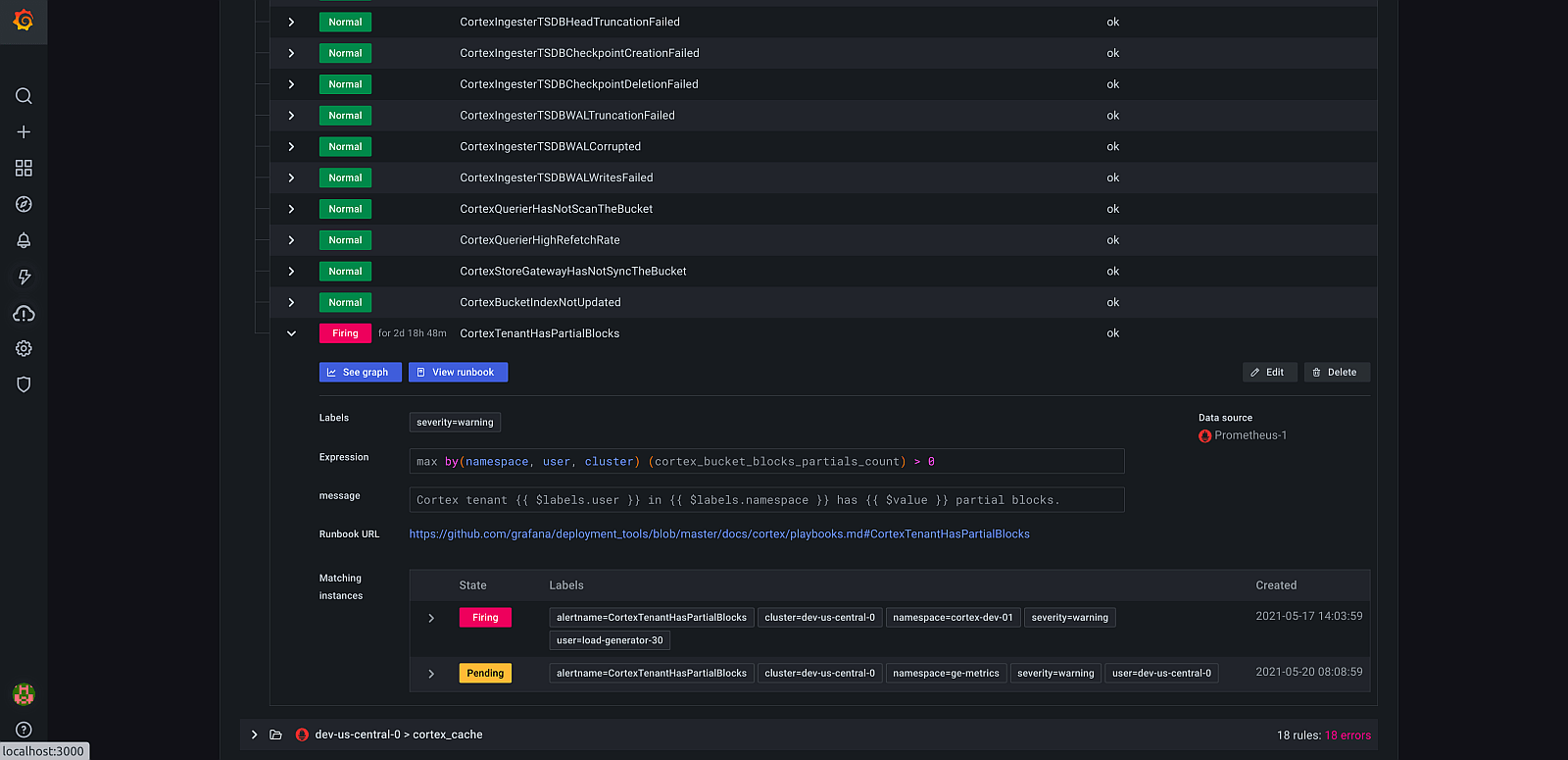Expand the CortexBucketIndexNotUpdated rule
The image size is (1568, 760).
[x=291, y=302]
